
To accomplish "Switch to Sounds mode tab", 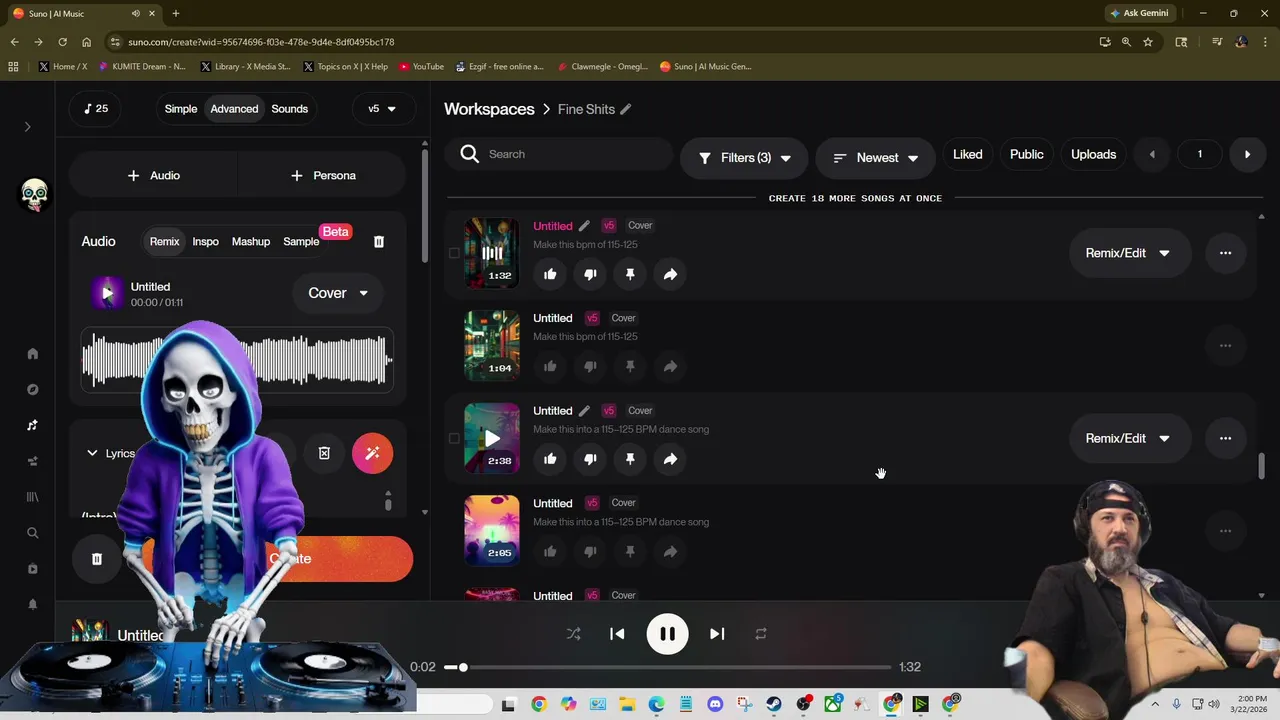I will click(x=290, y=109).
